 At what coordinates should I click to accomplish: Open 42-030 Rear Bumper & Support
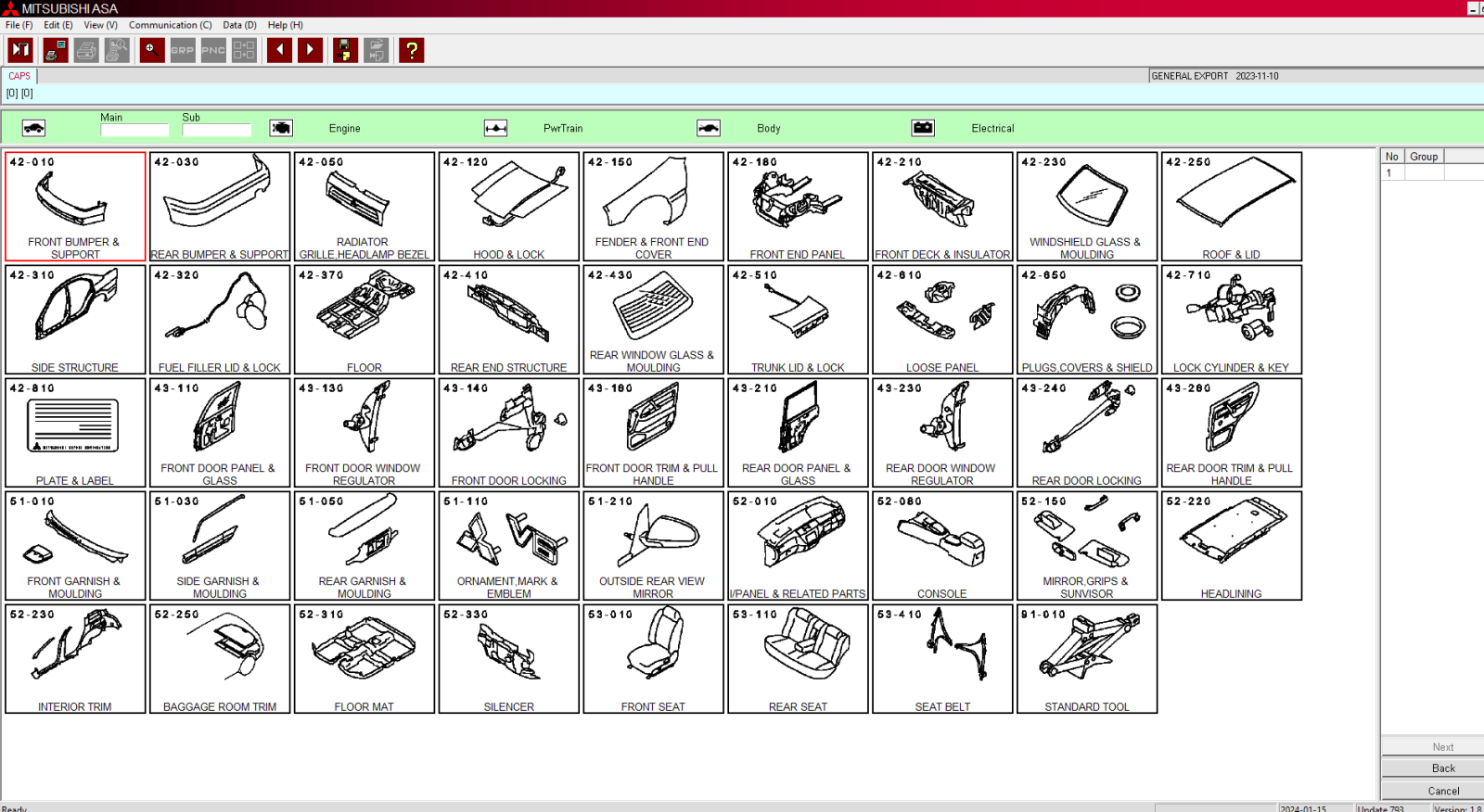(220, 207)
